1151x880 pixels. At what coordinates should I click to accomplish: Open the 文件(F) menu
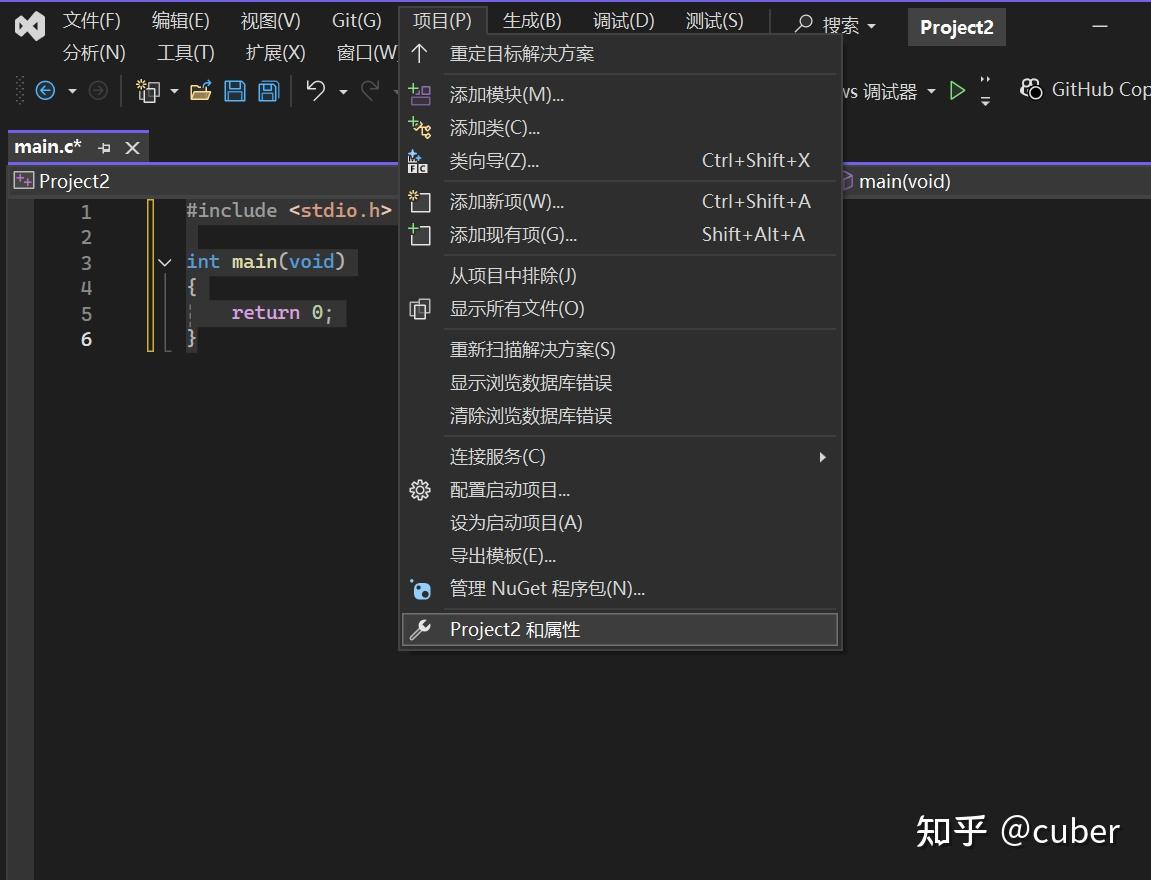pos(92,21)
